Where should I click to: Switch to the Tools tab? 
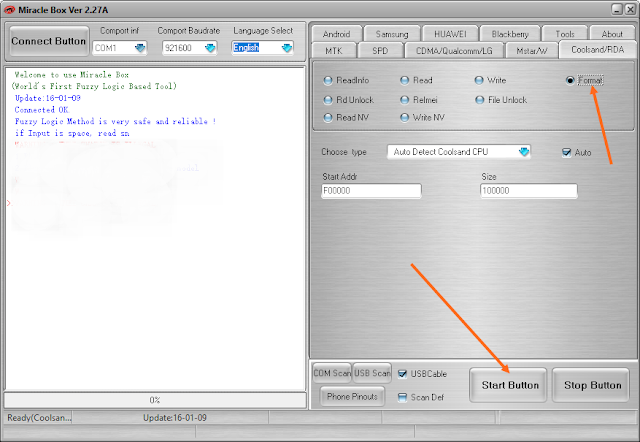[x=565, y=34]
